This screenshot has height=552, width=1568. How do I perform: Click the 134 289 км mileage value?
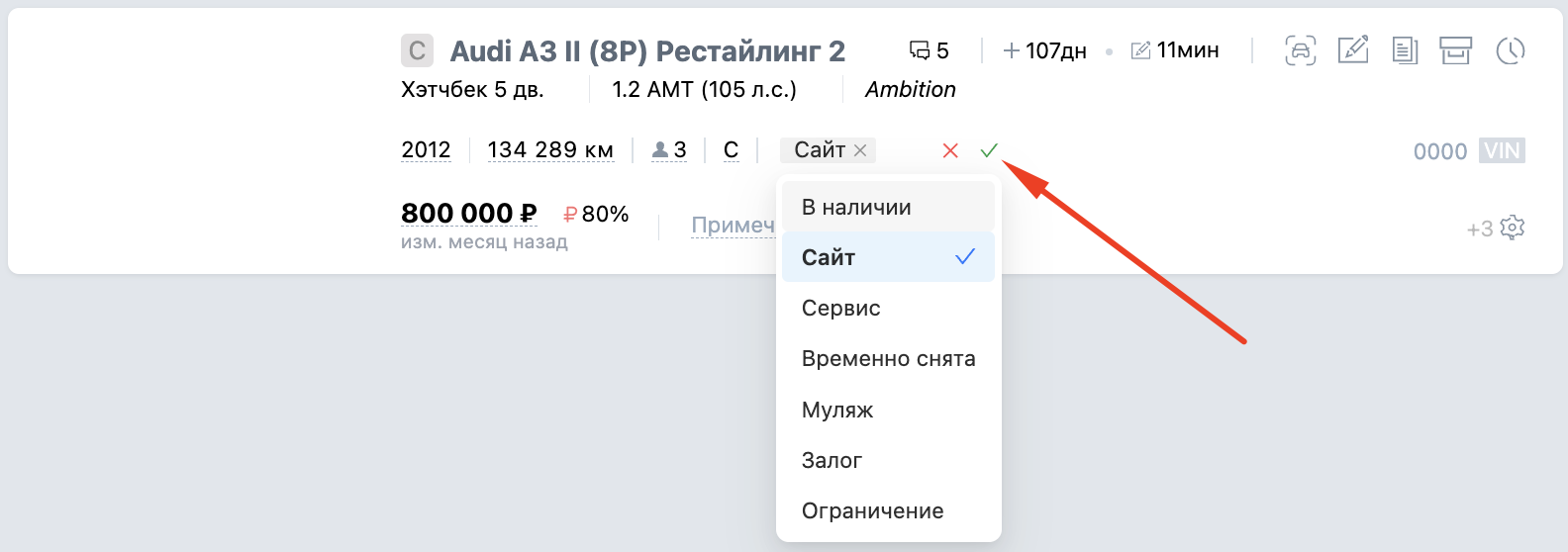coord(550,150)
